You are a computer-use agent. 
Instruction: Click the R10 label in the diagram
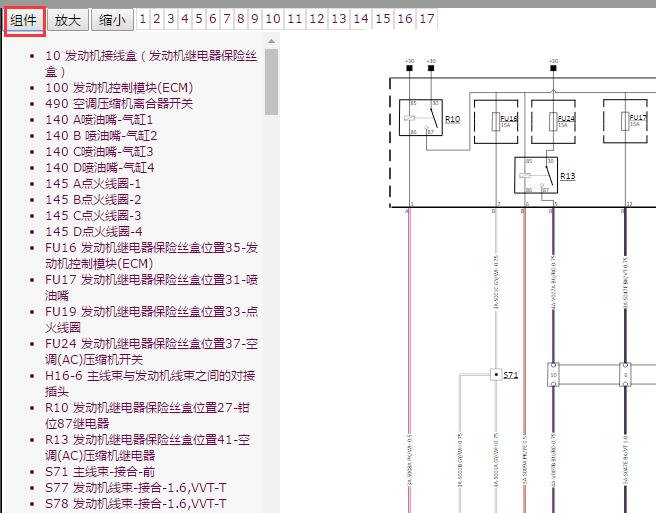(x=453, y=119)
